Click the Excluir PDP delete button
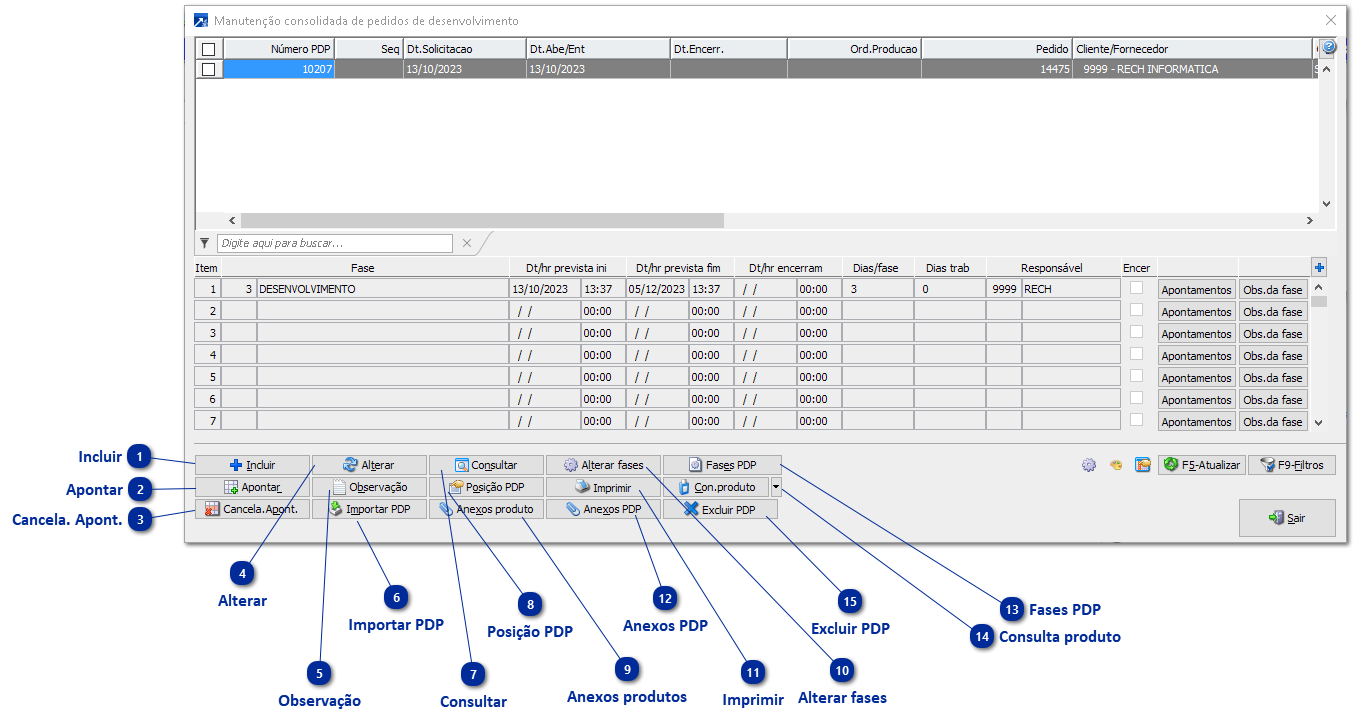The image size is (1370, 728). coord(720,509)
